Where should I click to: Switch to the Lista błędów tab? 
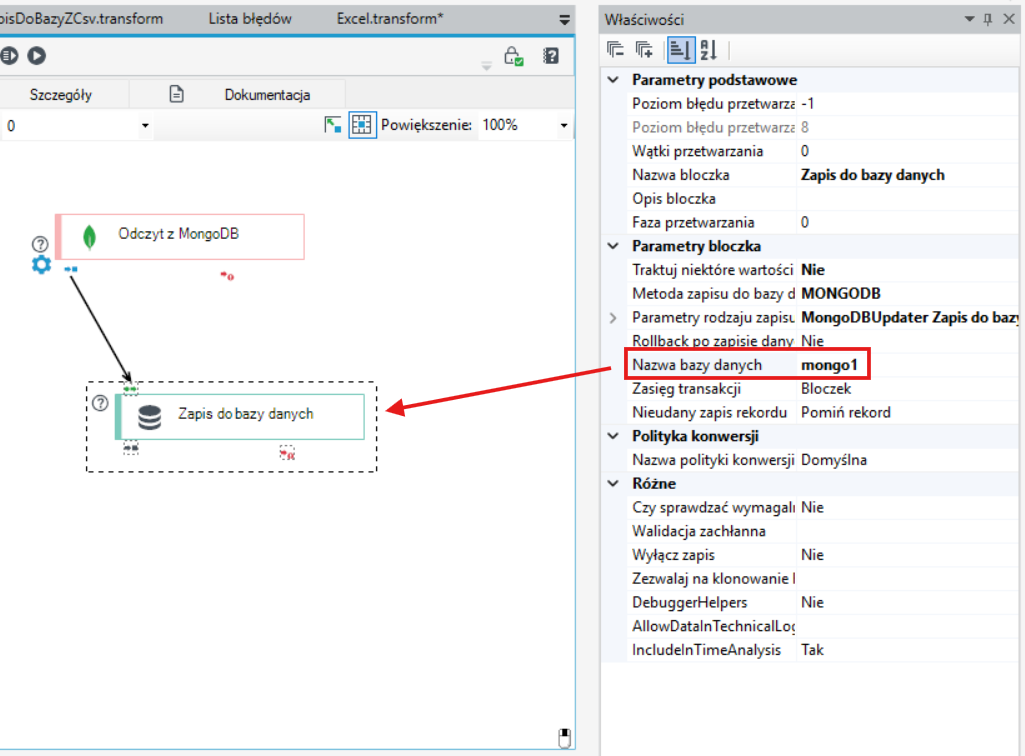tap(250, 18)
